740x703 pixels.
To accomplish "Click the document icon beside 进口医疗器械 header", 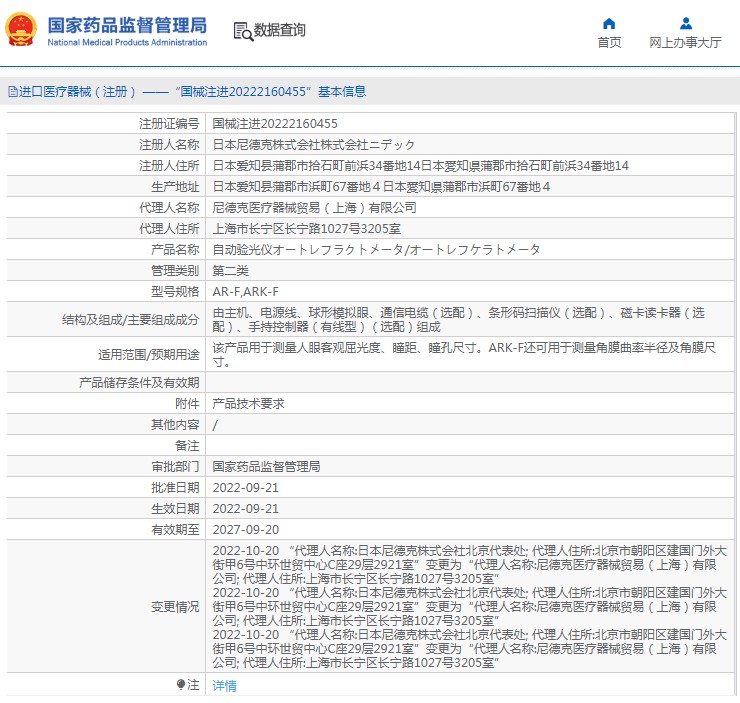I will 12,92.
